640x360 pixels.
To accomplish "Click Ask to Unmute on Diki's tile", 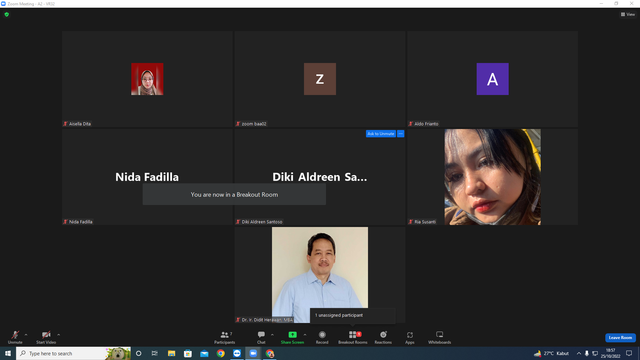I will (380, 134).
